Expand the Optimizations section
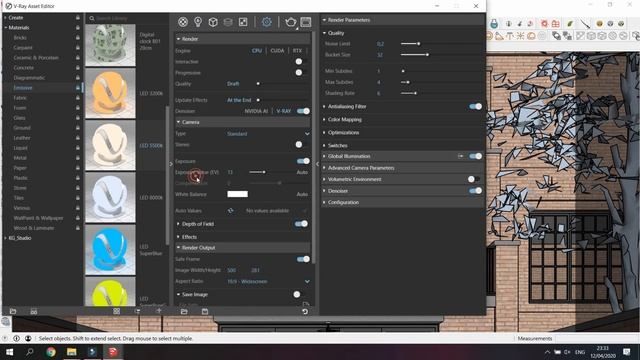 [324, 133]
